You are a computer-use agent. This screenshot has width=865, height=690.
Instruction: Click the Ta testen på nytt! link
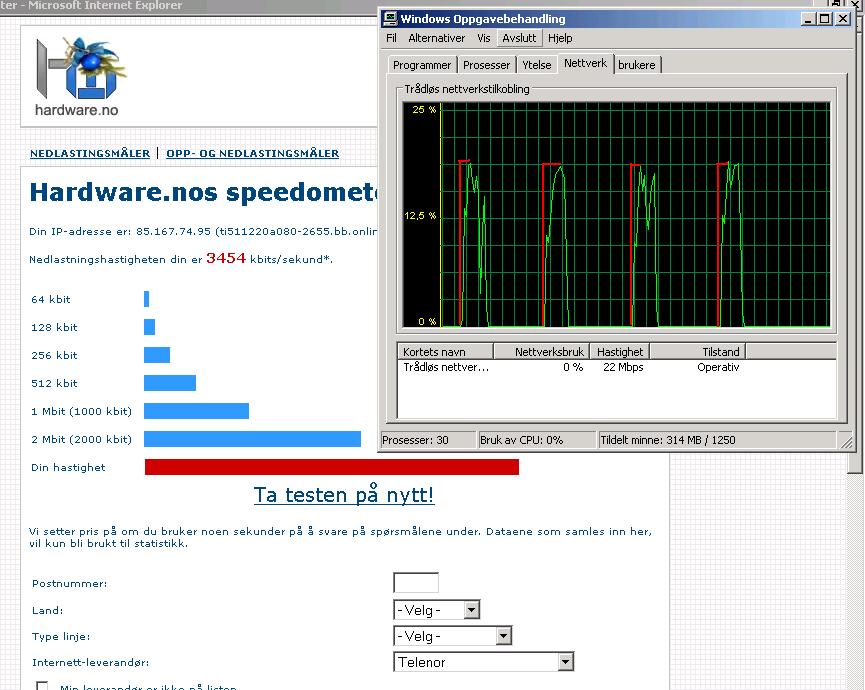pos(344,495)
